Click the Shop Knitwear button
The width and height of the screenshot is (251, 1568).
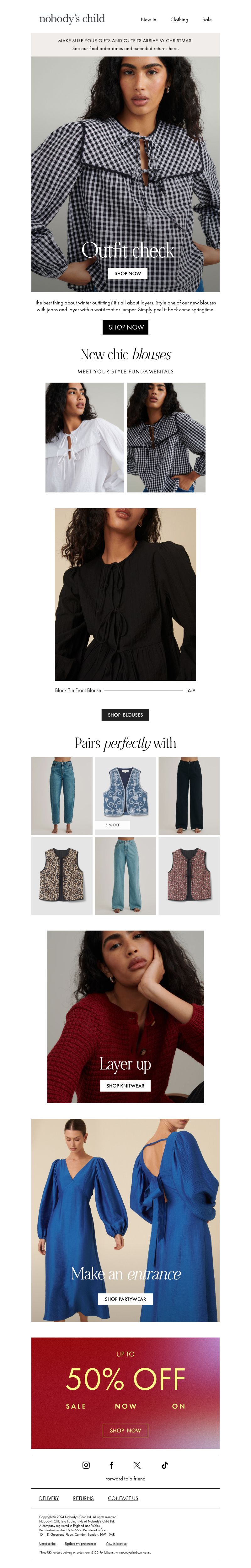click(x=125, y=1085)
